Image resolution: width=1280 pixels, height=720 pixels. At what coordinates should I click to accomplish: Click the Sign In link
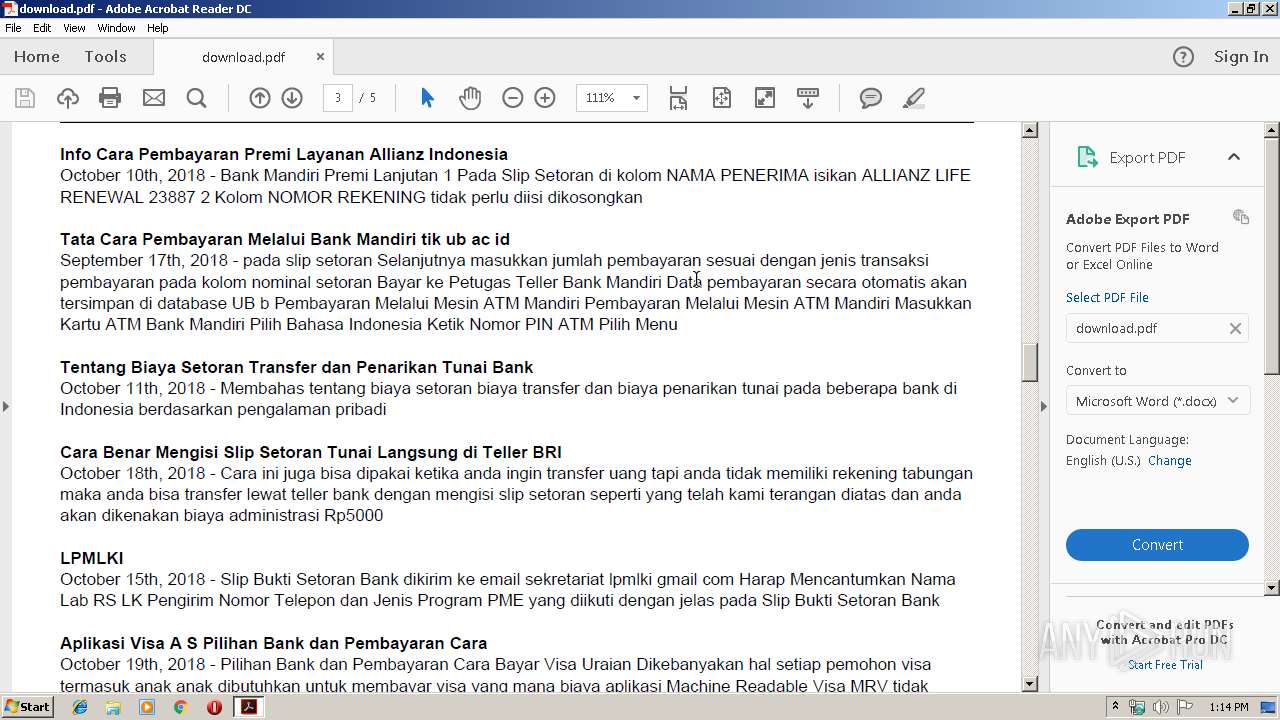click(x=1241, y=57)
